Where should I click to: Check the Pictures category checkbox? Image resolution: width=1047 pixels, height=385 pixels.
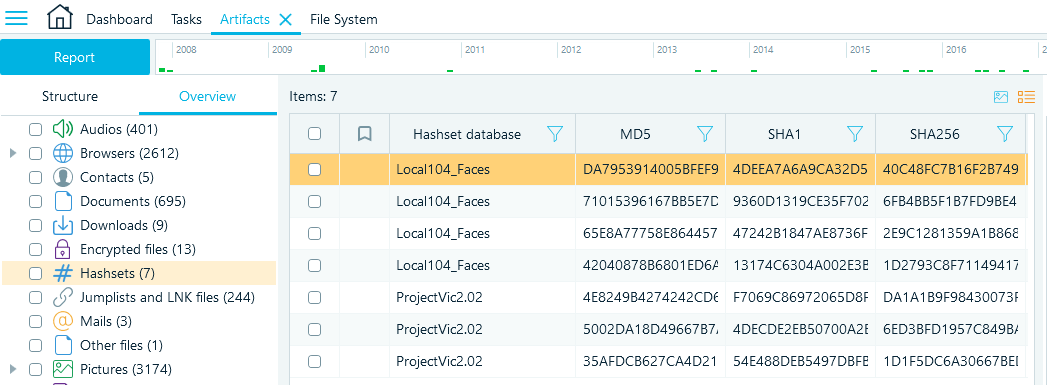35,369
